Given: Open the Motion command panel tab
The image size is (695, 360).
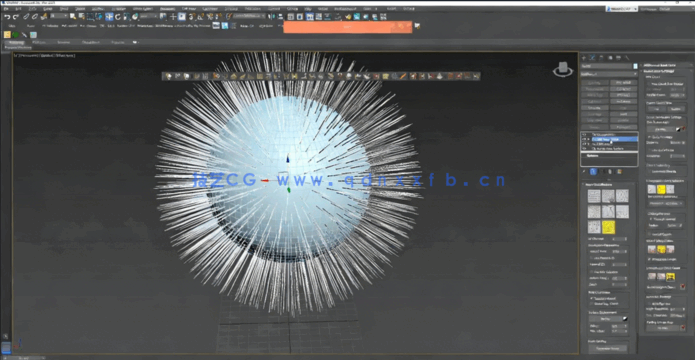Looking at the screenshot, I should click(610, 58).
